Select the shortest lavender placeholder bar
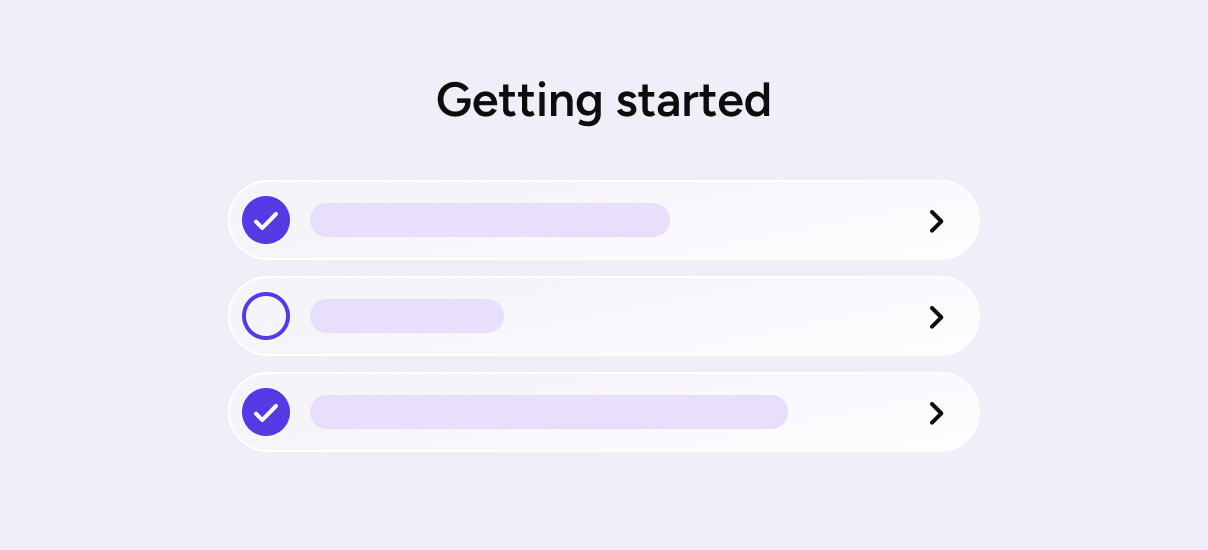Image resolution: width=1208 pixels, height=550 pixels. [406, 316]
